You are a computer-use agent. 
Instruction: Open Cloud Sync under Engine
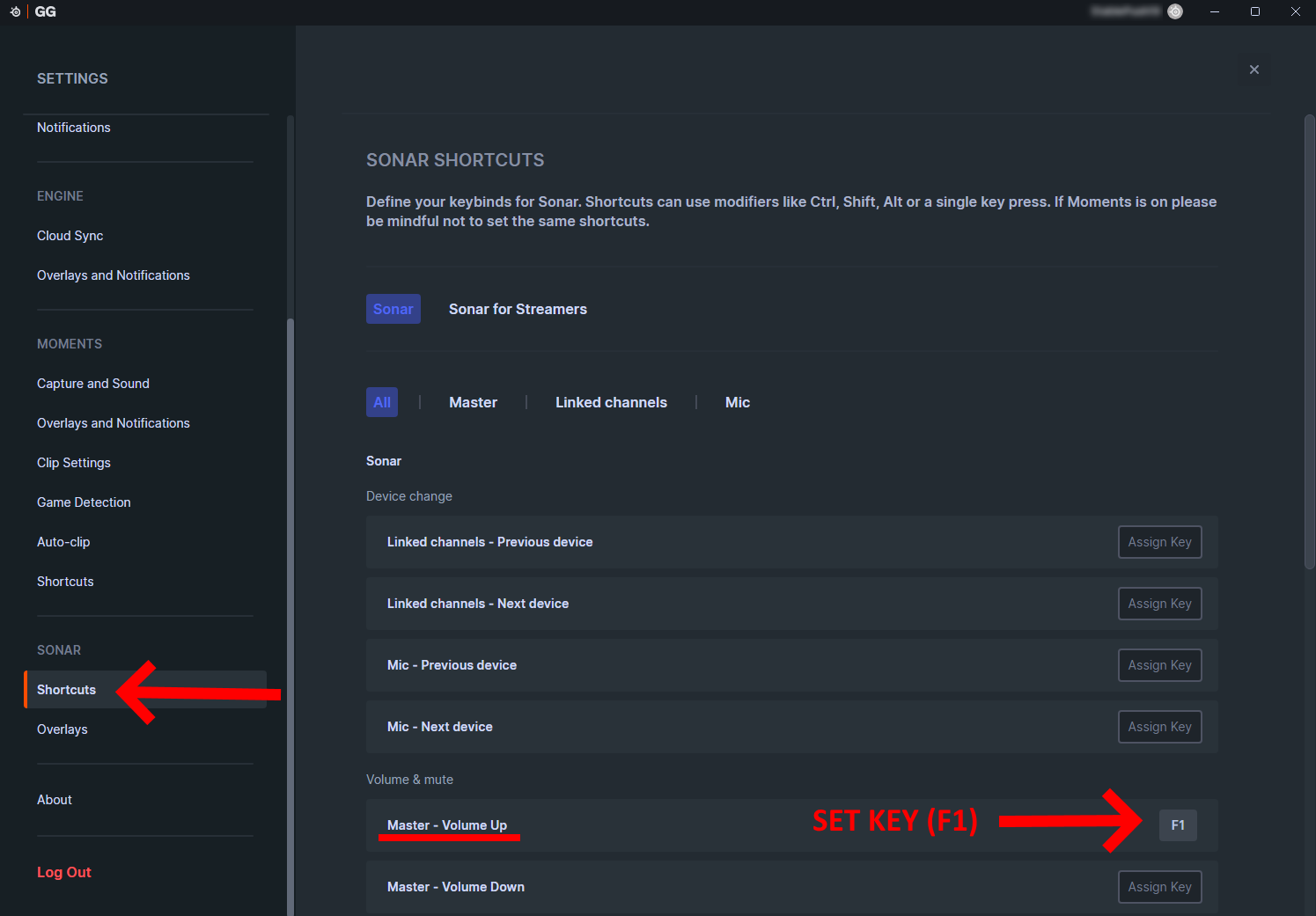pos(70,236)
